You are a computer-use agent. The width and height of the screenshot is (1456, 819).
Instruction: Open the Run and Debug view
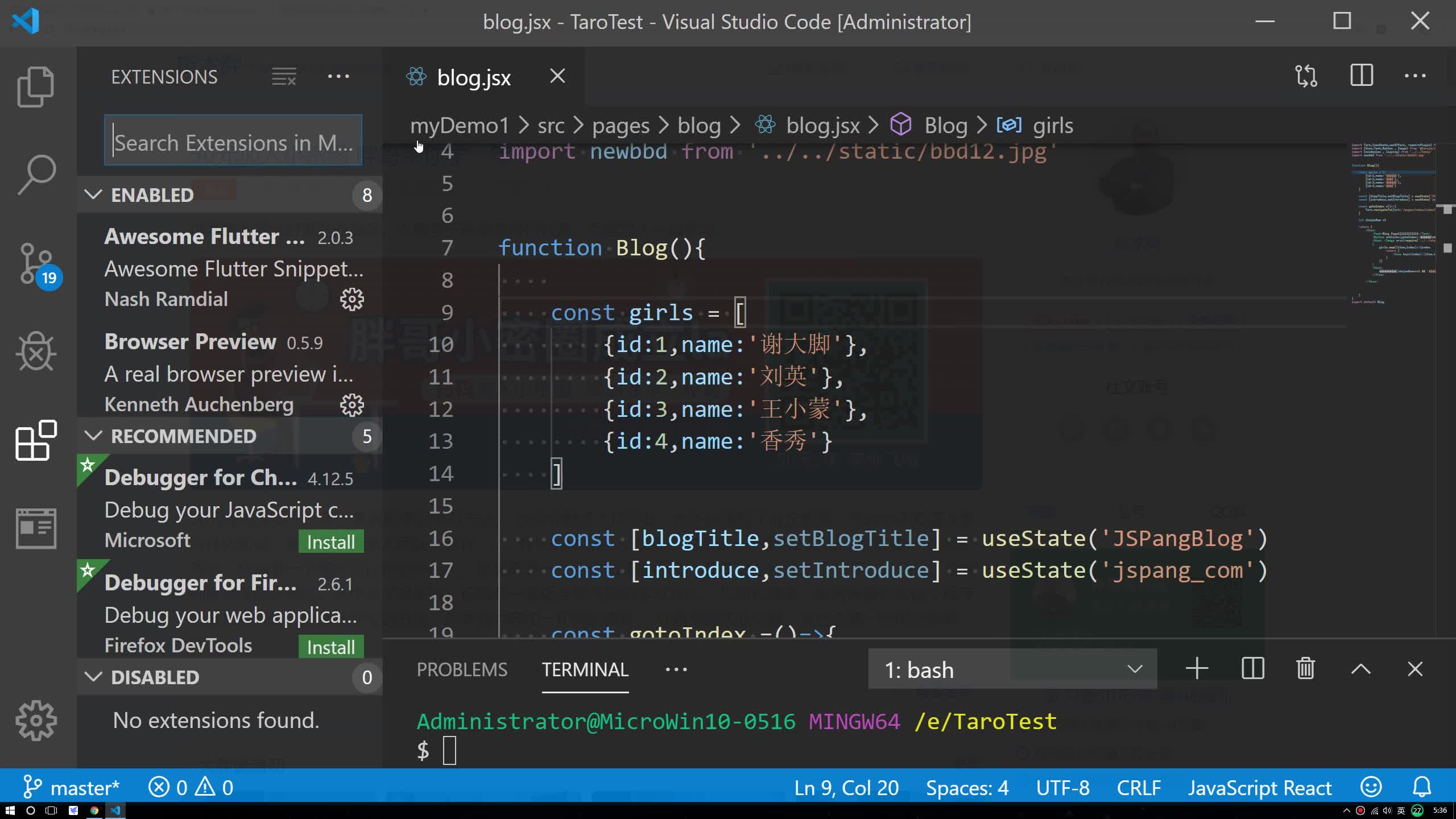point(35,353)
